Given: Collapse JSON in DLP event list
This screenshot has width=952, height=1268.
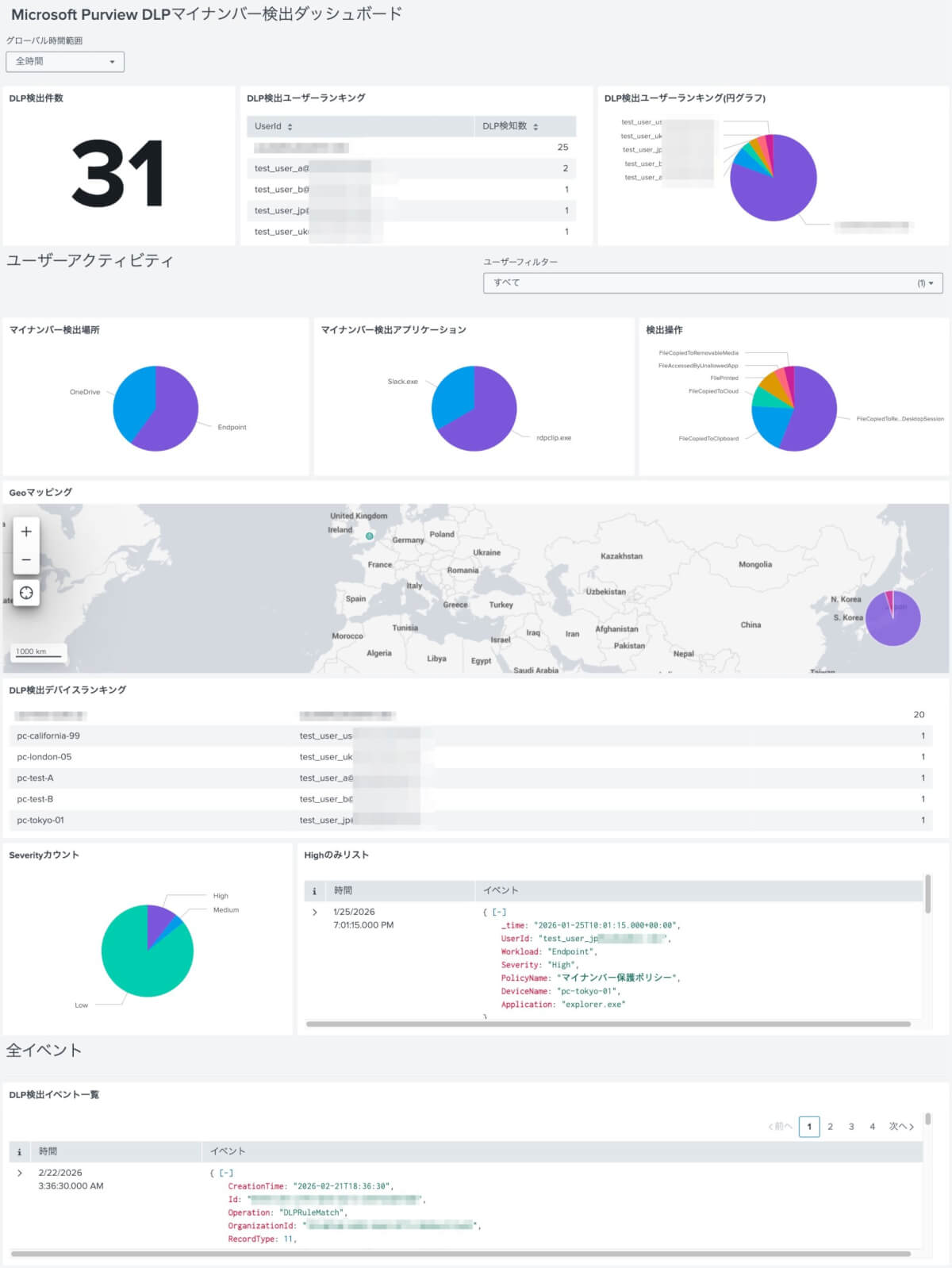Looking at the screenshot, I should (x=226, y=1173).
